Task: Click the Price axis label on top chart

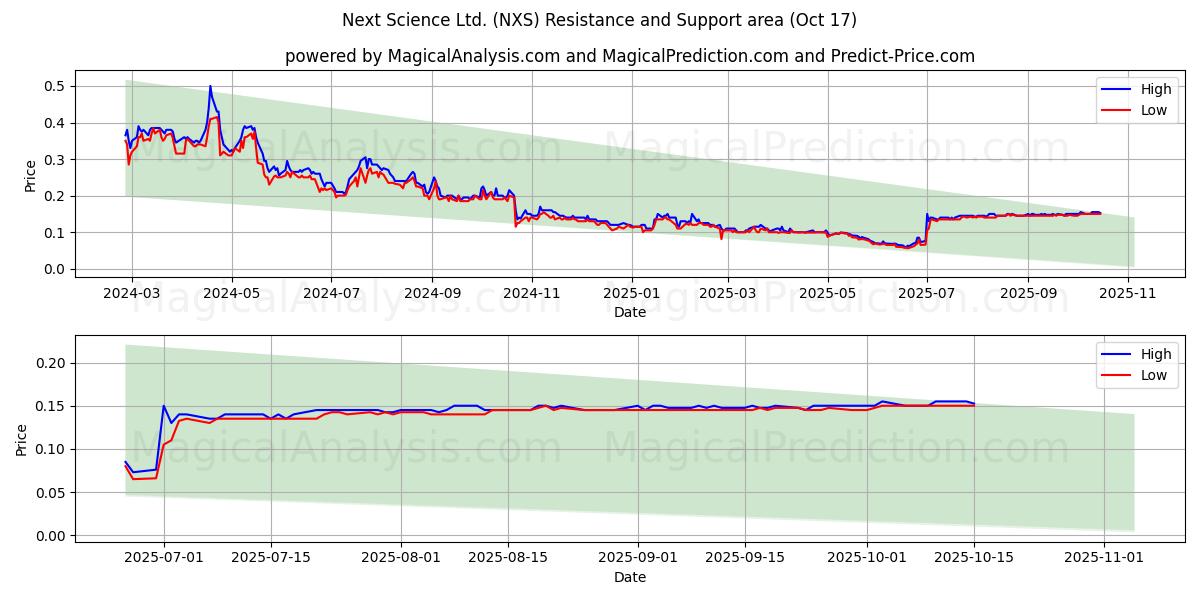Action: 30,176
